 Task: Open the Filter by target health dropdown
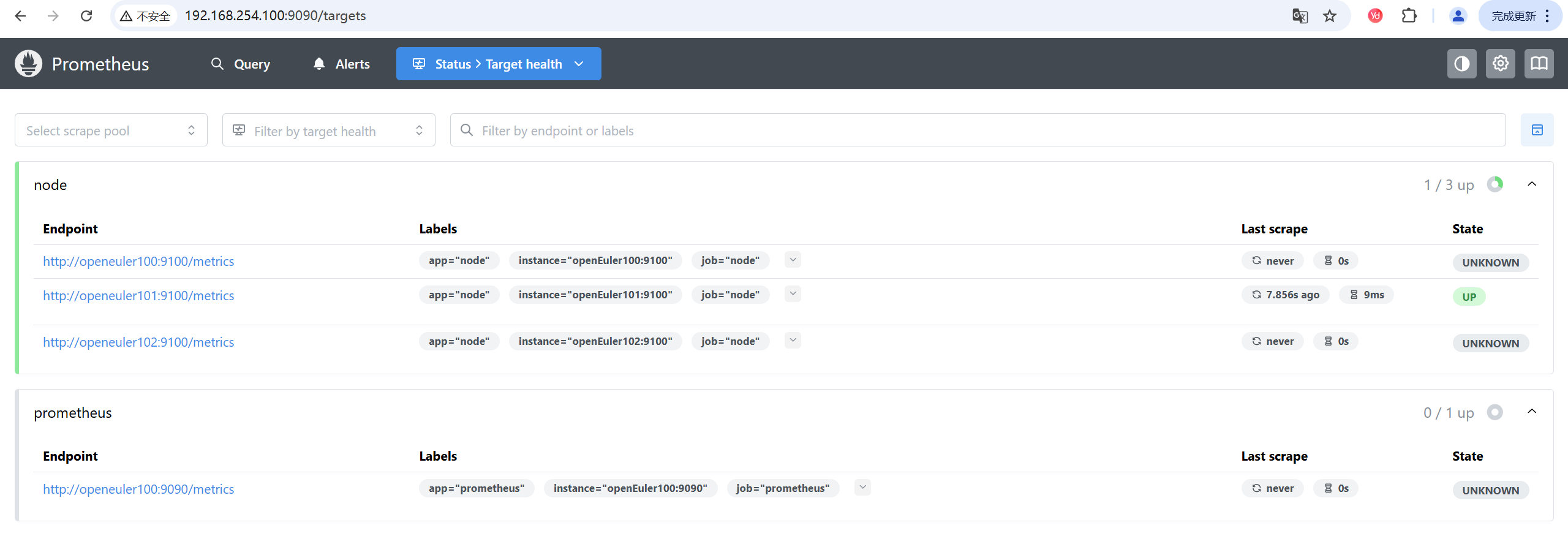[x=328, y=130]
